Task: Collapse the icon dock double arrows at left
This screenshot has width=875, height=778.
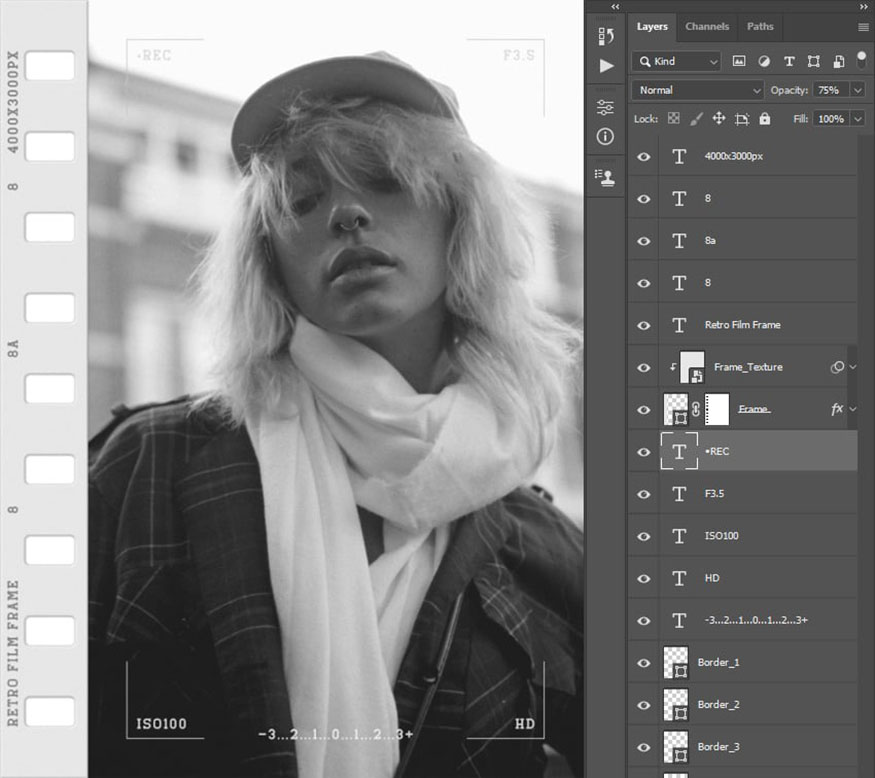Action: (615, 7)
